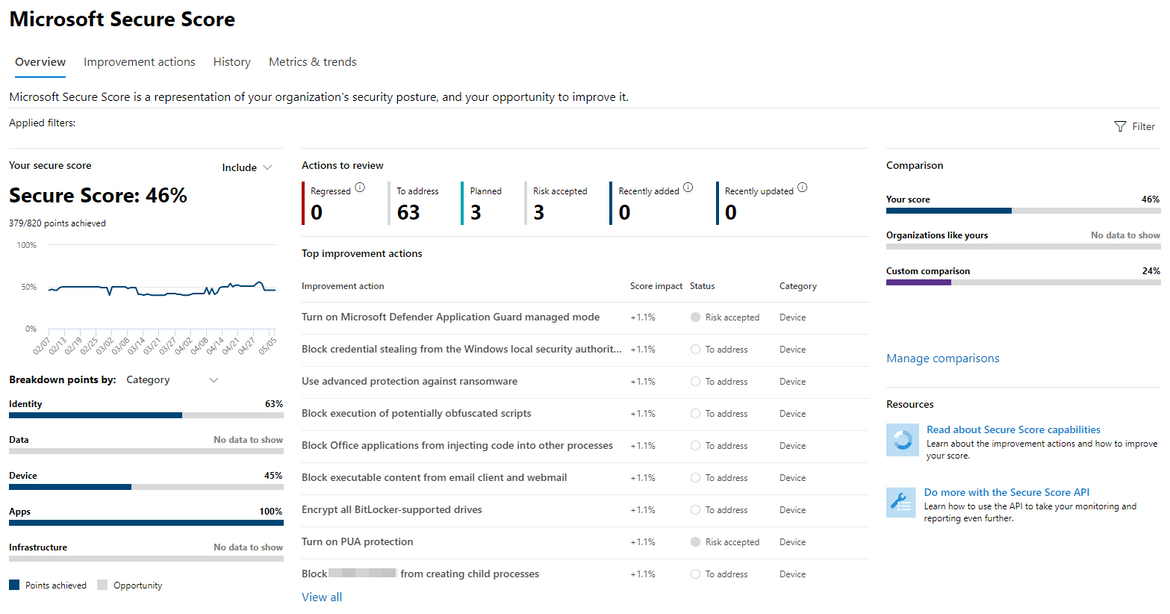Viewport: 1170px width, 614px height.
Task: Click status circle for ransomware protection row
Action: tap(695, 381)
